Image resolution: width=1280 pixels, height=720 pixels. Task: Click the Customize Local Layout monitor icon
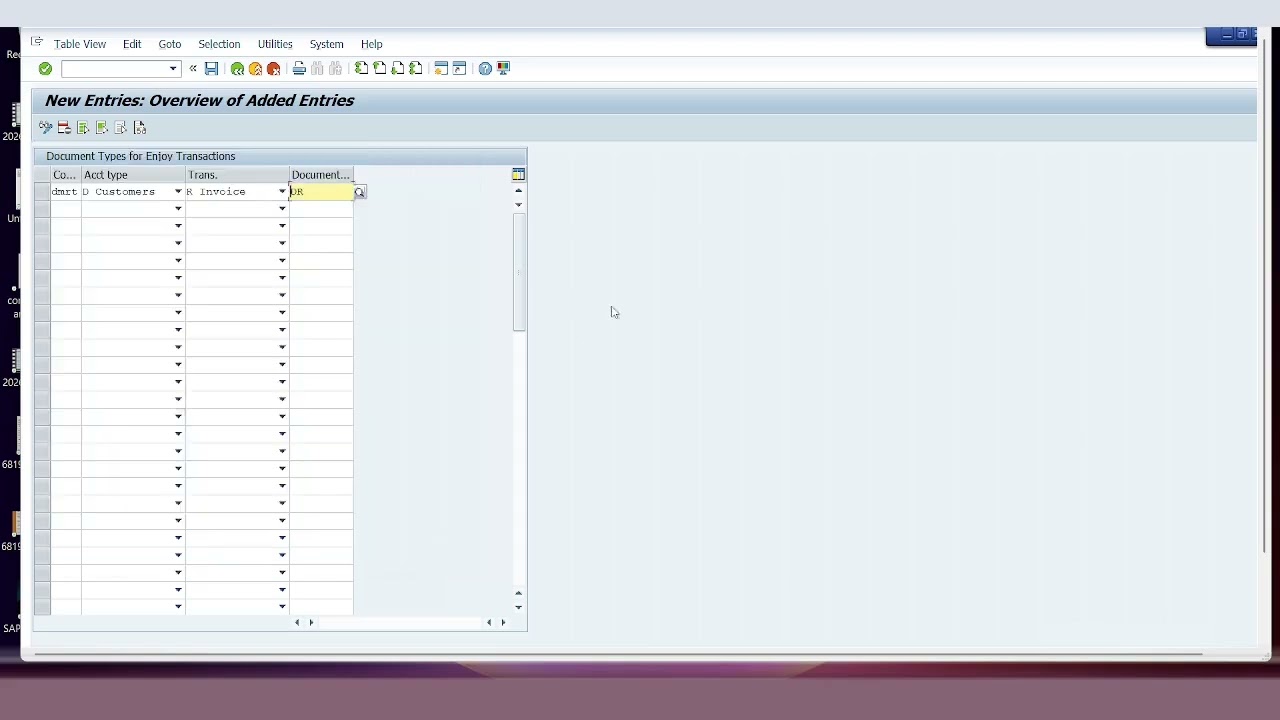click(503, 69)
